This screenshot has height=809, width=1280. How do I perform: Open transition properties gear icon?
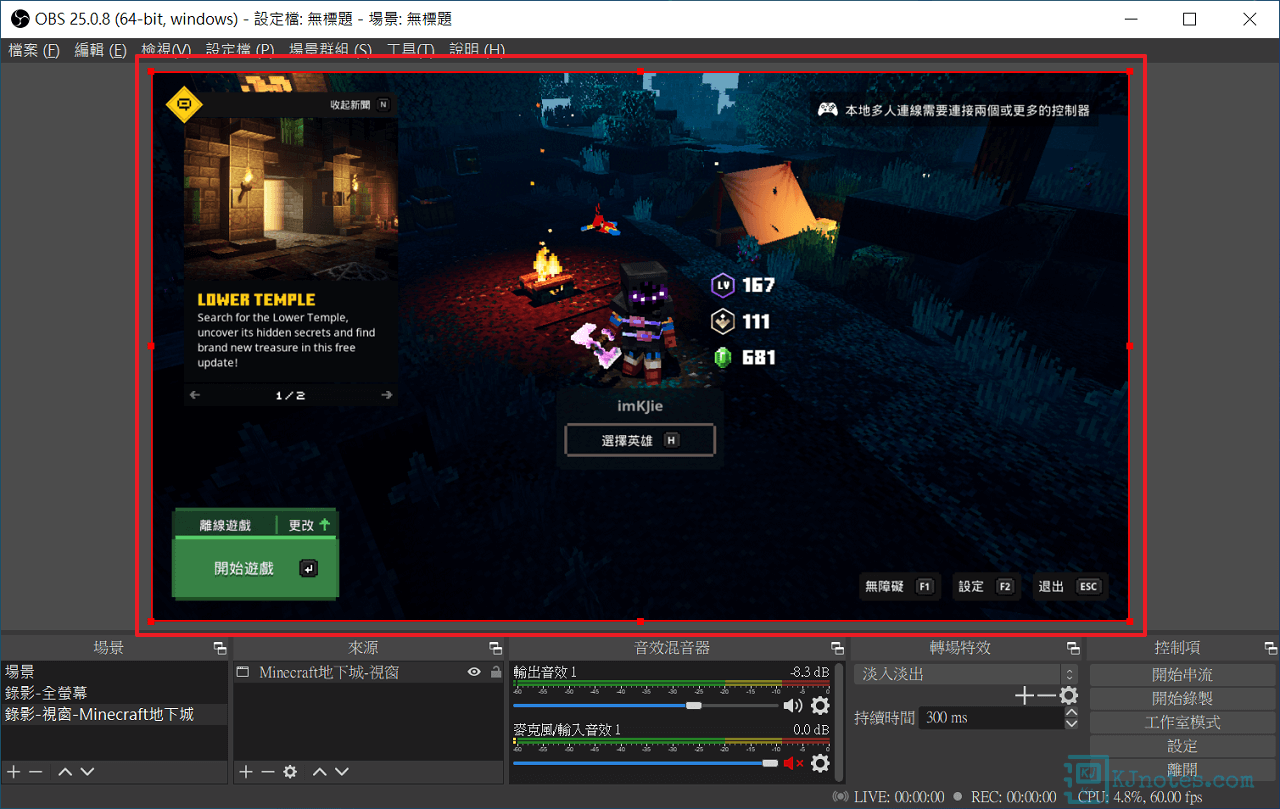point(1069,696)
